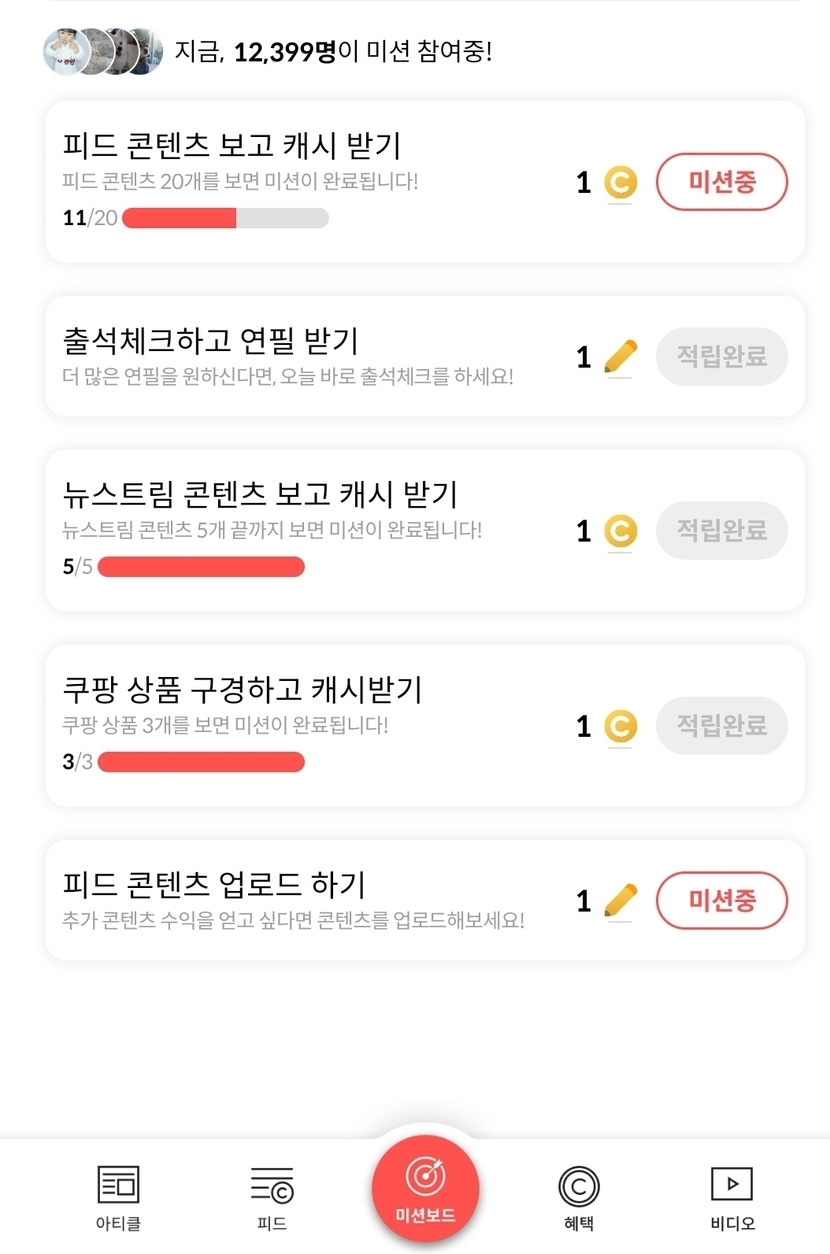Open the 쿠팡 상품 구경하고 캐시받기 mission title

point(242,689)
